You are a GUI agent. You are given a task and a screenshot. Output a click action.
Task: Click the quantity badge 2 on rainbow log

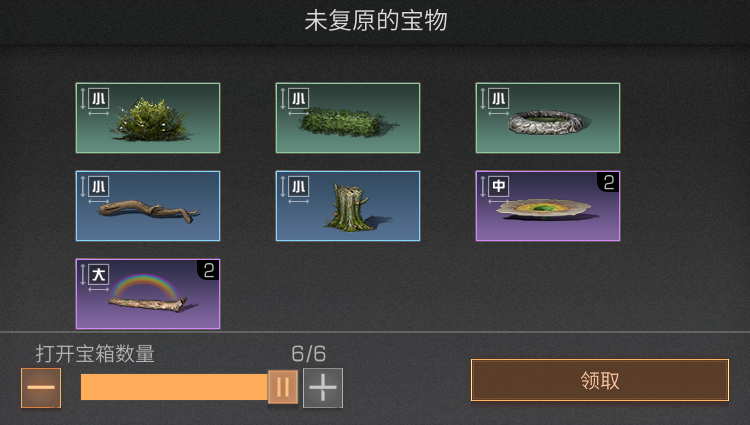tap(209, 270)
